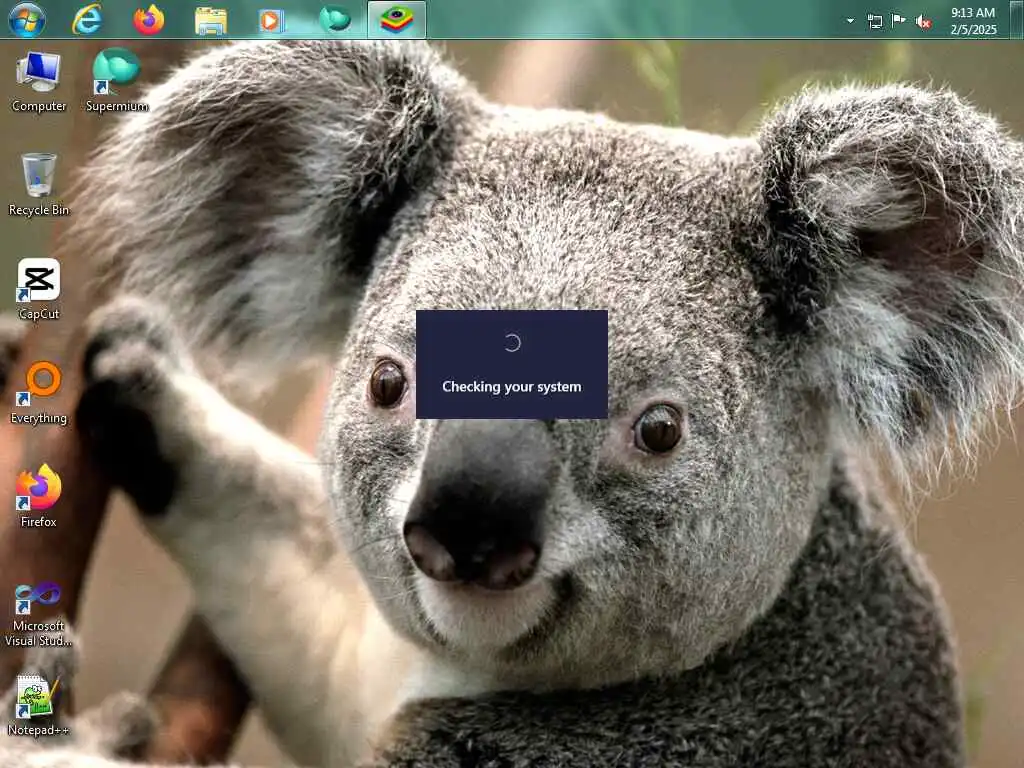This screenshot has width=1024, height=768.
Task: Open the clock showing 9:13 AM
Action: tap(973, 21)
